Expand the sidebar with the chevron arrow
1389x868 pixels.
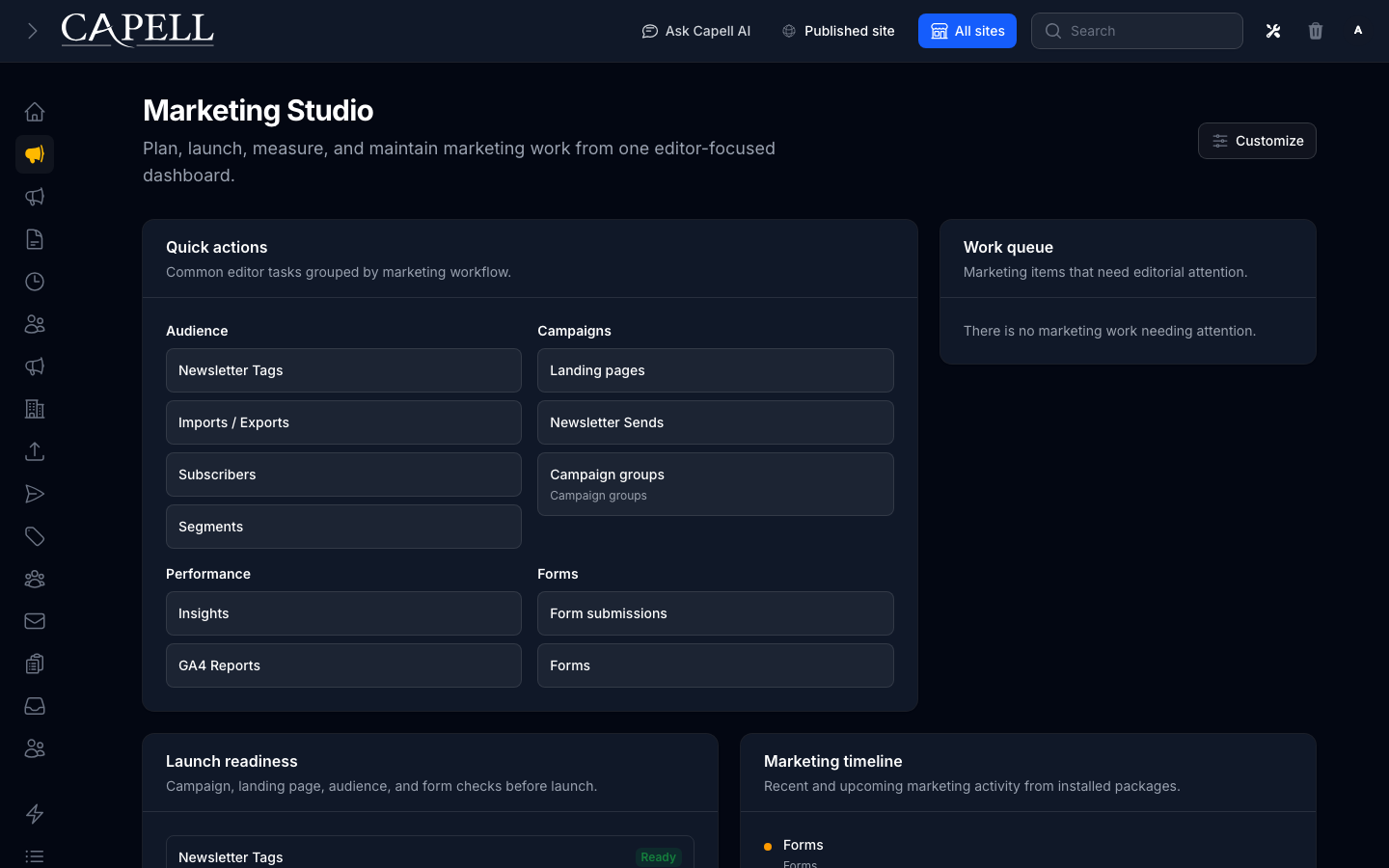tap(32, 31)
